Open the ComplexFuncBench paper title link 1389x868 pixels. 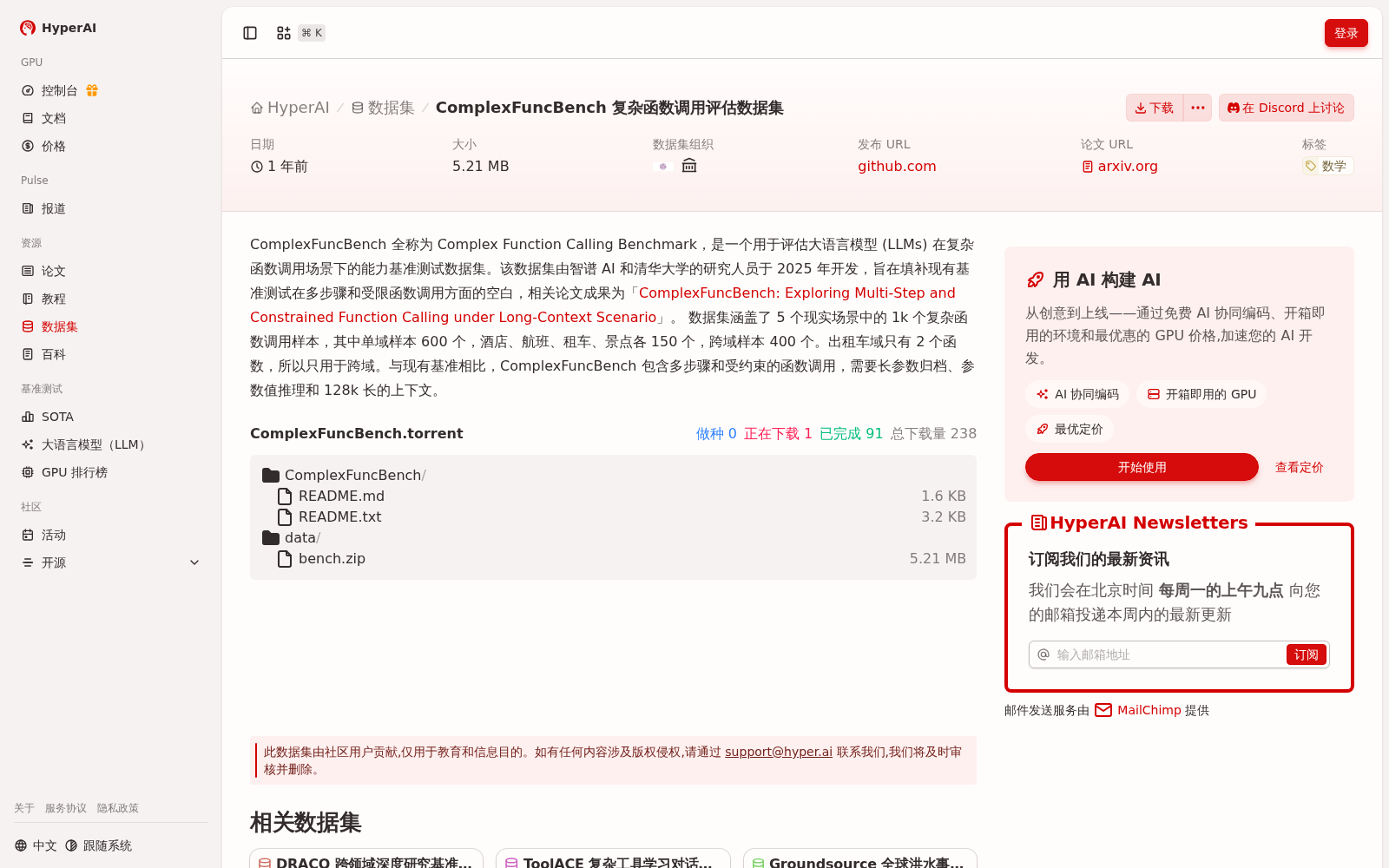click(x=602, y=305)
